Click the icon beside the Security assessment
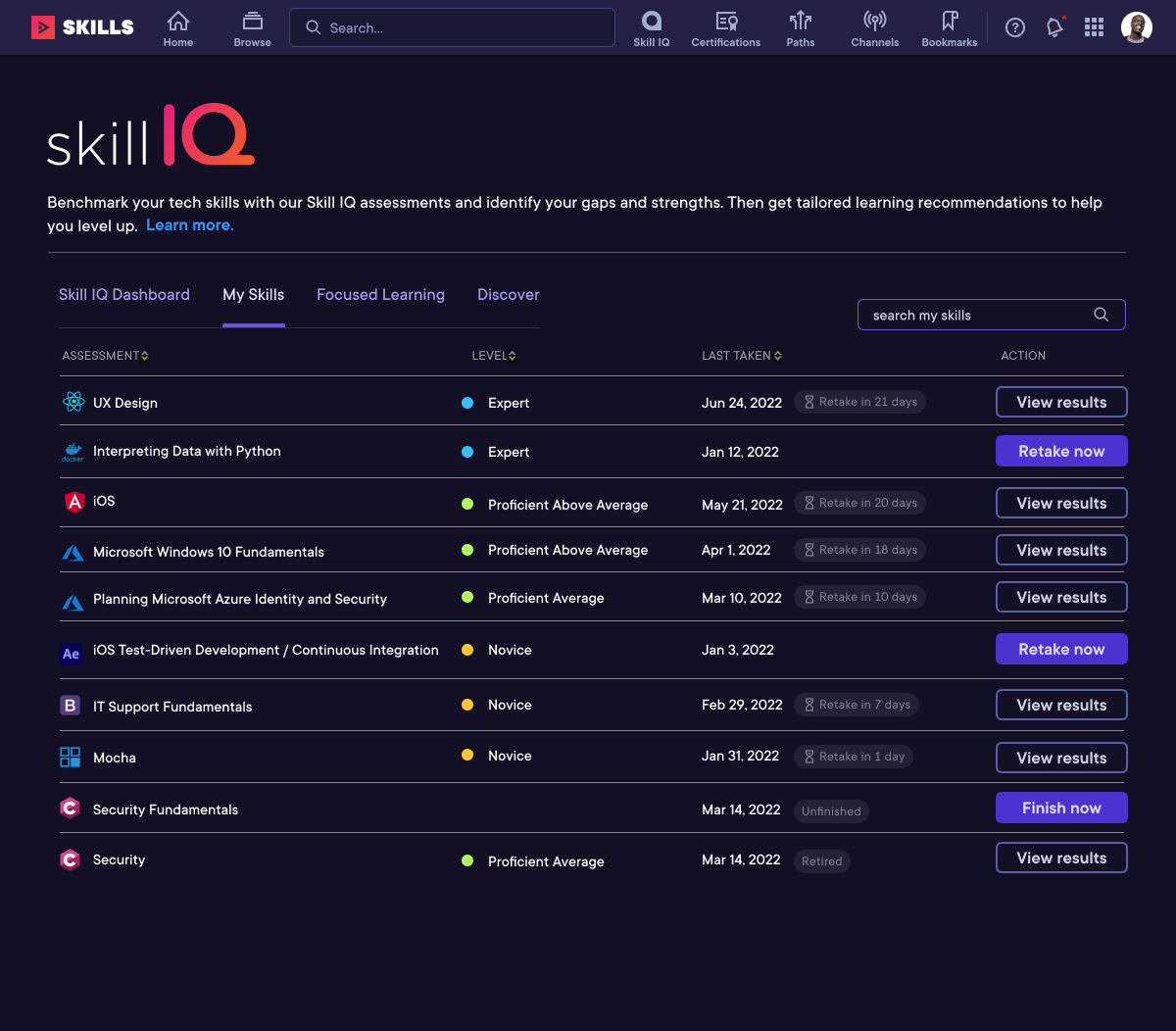 tap(70, 859)
